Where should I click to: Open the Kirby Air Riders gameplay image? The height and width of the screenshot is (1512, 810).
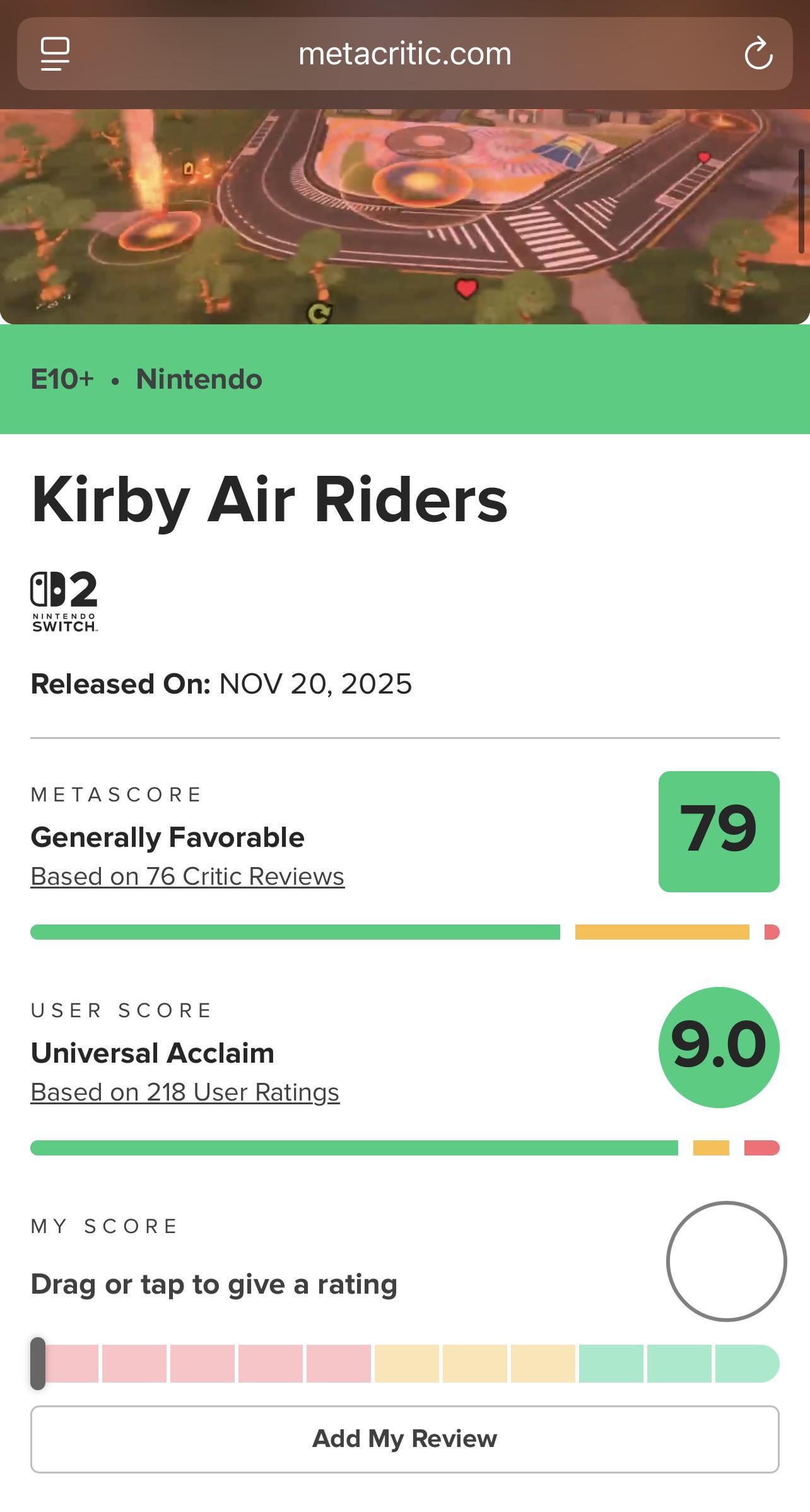click(x=405, y=216)
